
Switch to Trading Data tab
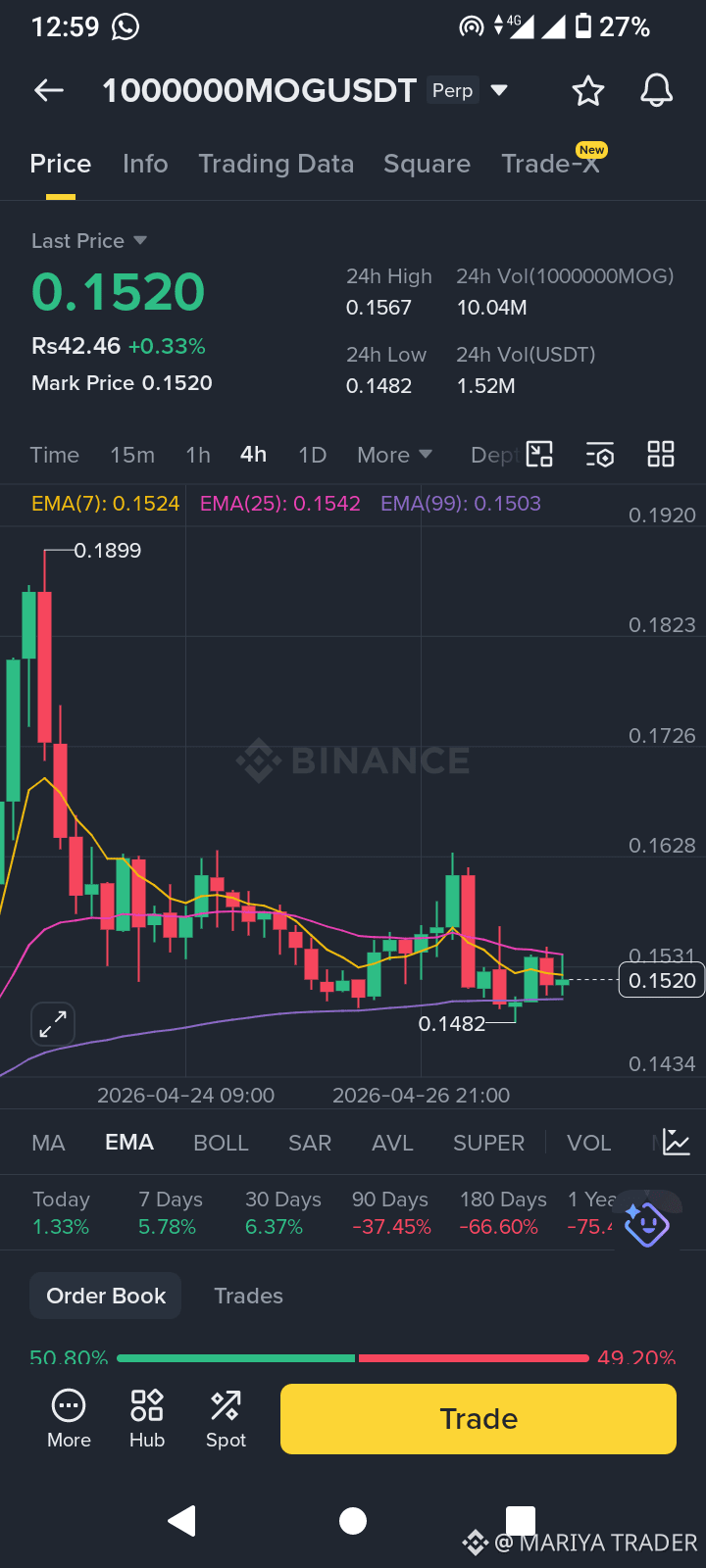[277, 164]
